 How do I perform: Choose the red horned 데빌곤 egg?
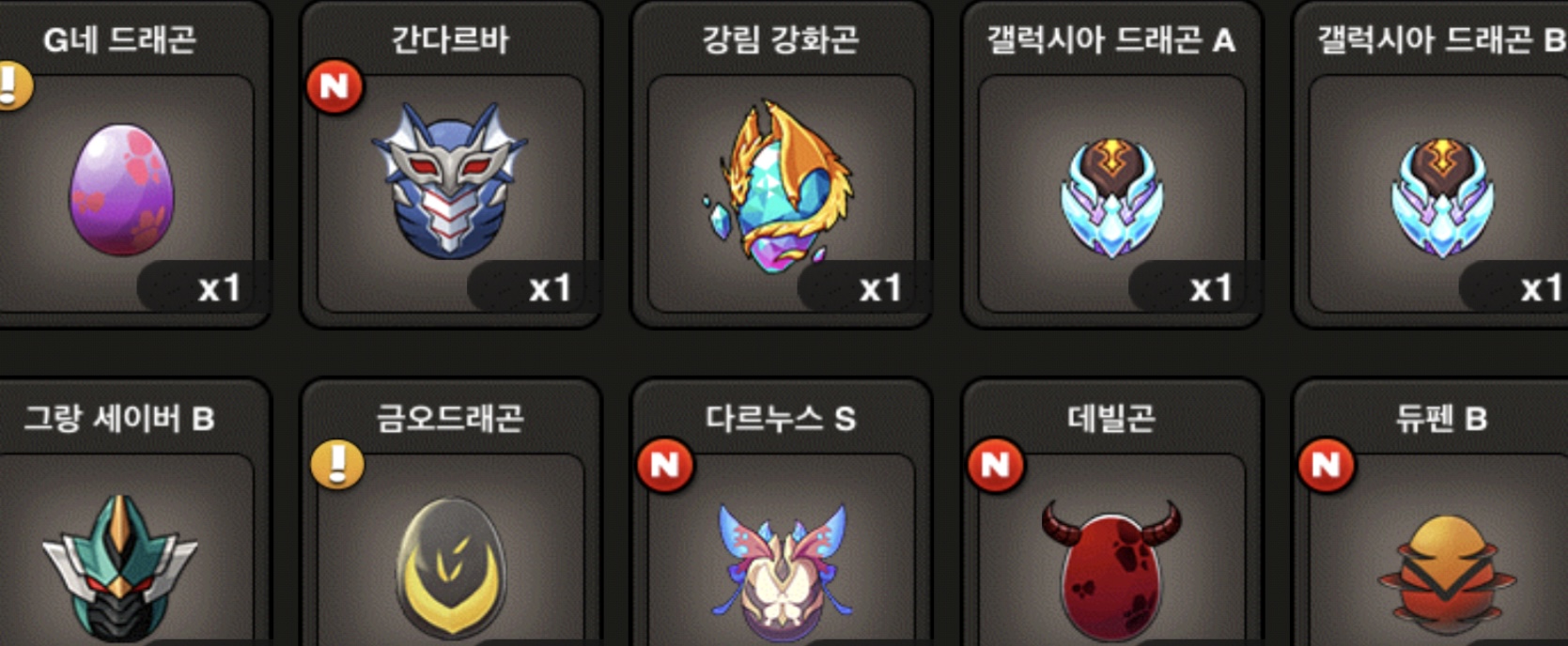click(x=1111, y=571)
